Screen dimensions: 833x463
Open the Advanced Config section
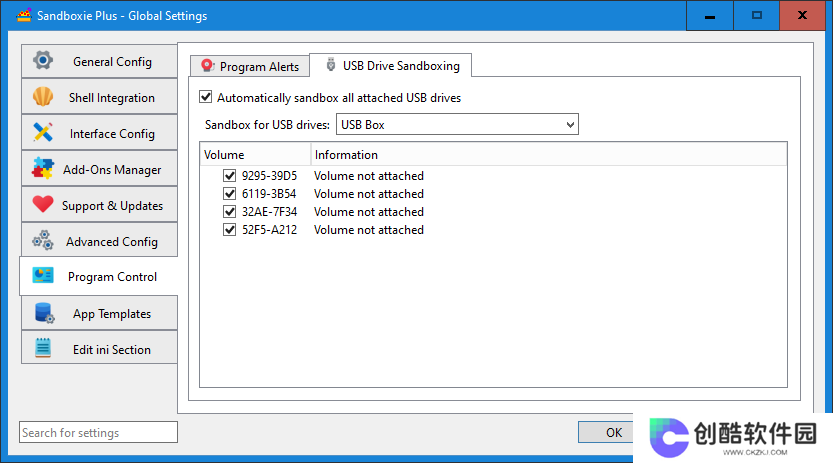tap(99, 241)
